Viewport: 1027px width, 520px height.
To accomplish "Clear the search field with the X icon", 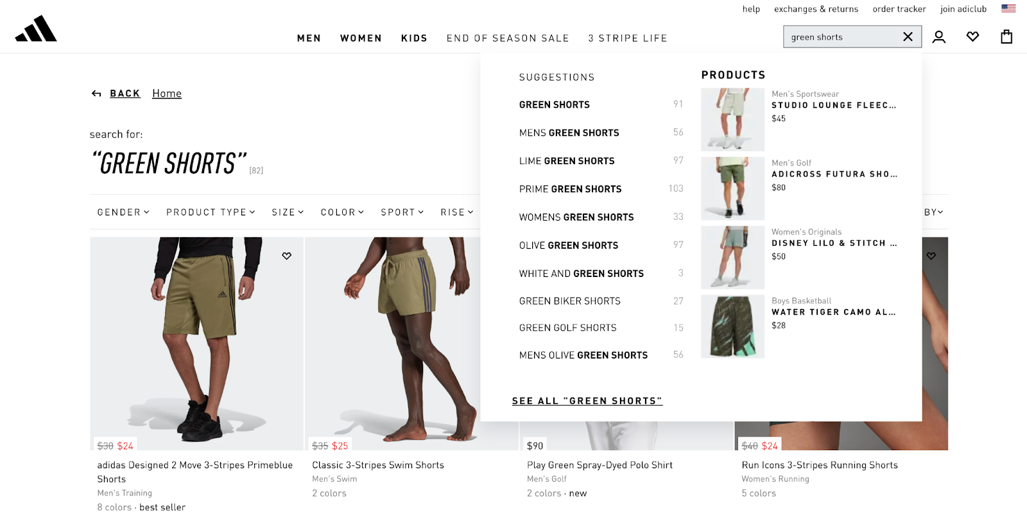I will tap(908, 37).
